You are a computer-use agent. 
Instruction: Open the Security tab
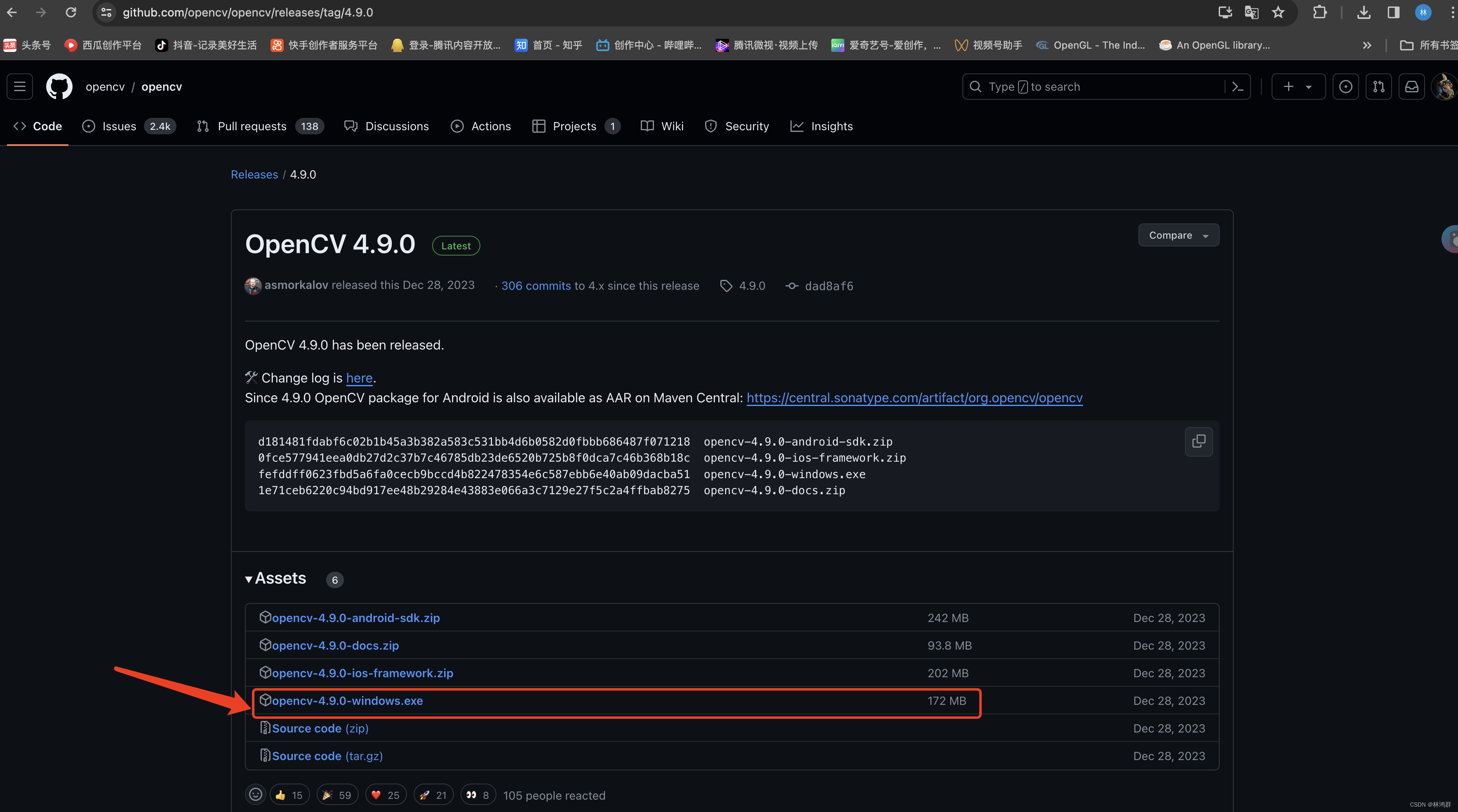click(736, 126)
